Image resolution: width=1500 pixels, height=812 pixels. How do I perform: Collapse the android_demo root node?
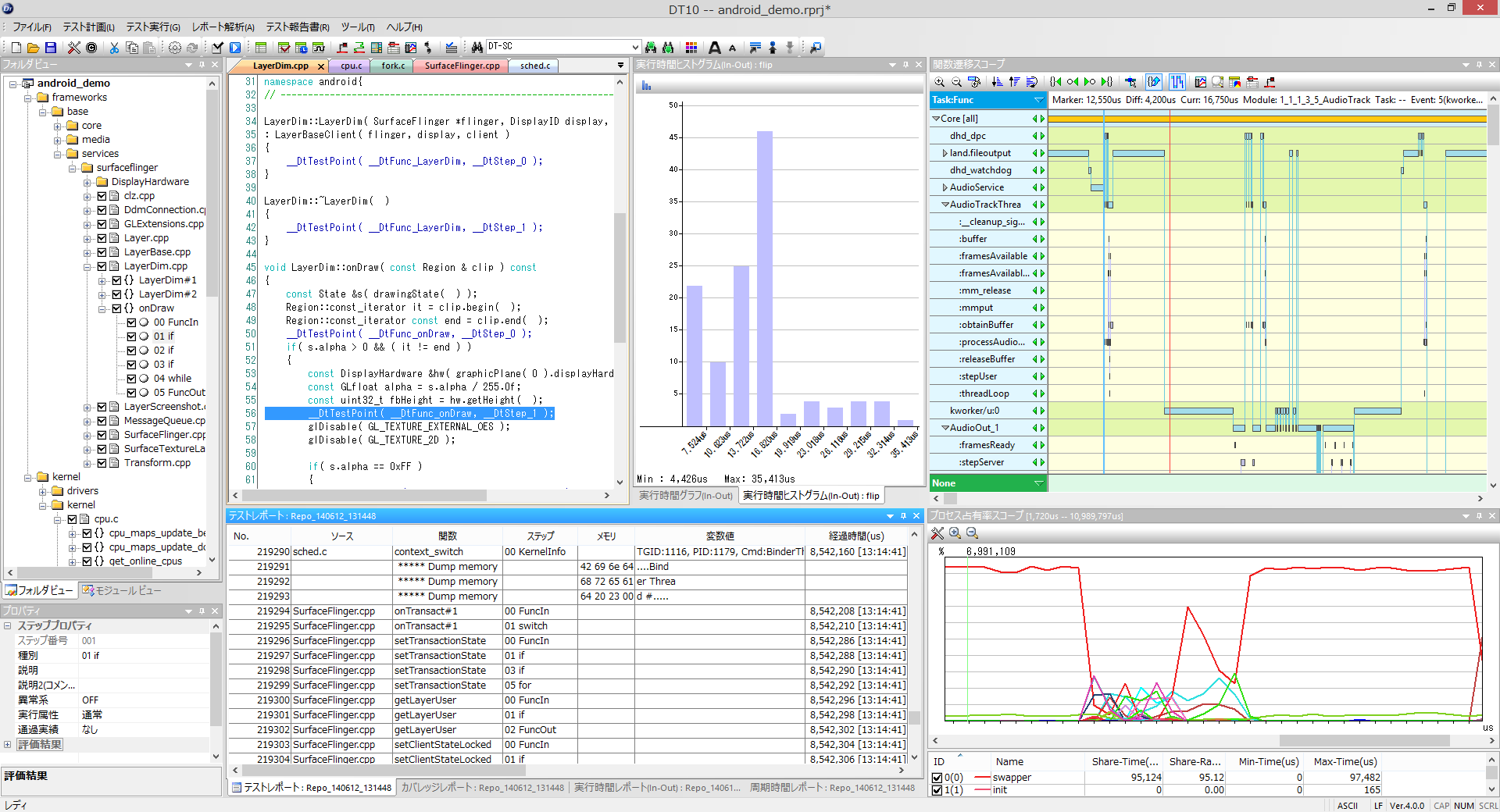pyautogui.click(x=13, y=84)
